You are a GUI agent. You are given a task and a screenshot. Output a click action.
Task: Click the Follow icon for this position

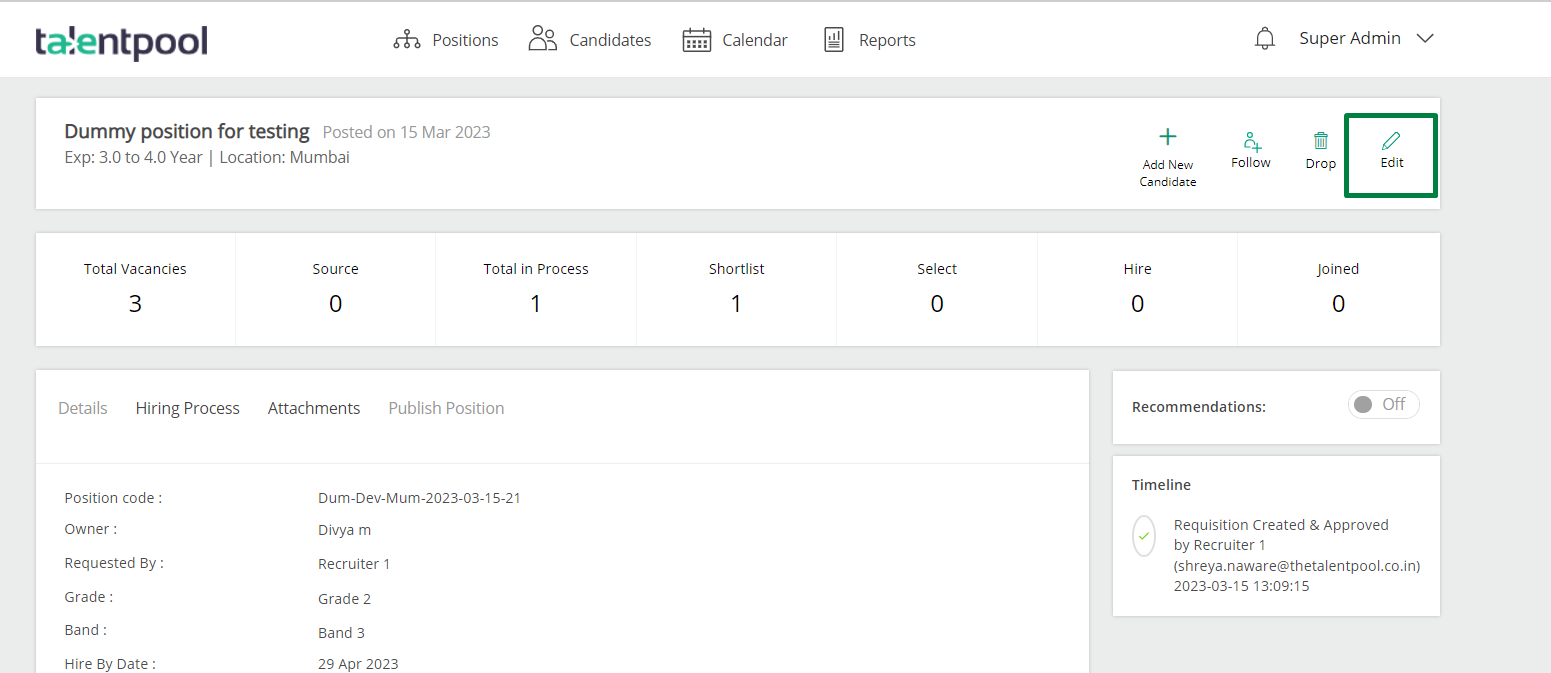[1250, 140]
